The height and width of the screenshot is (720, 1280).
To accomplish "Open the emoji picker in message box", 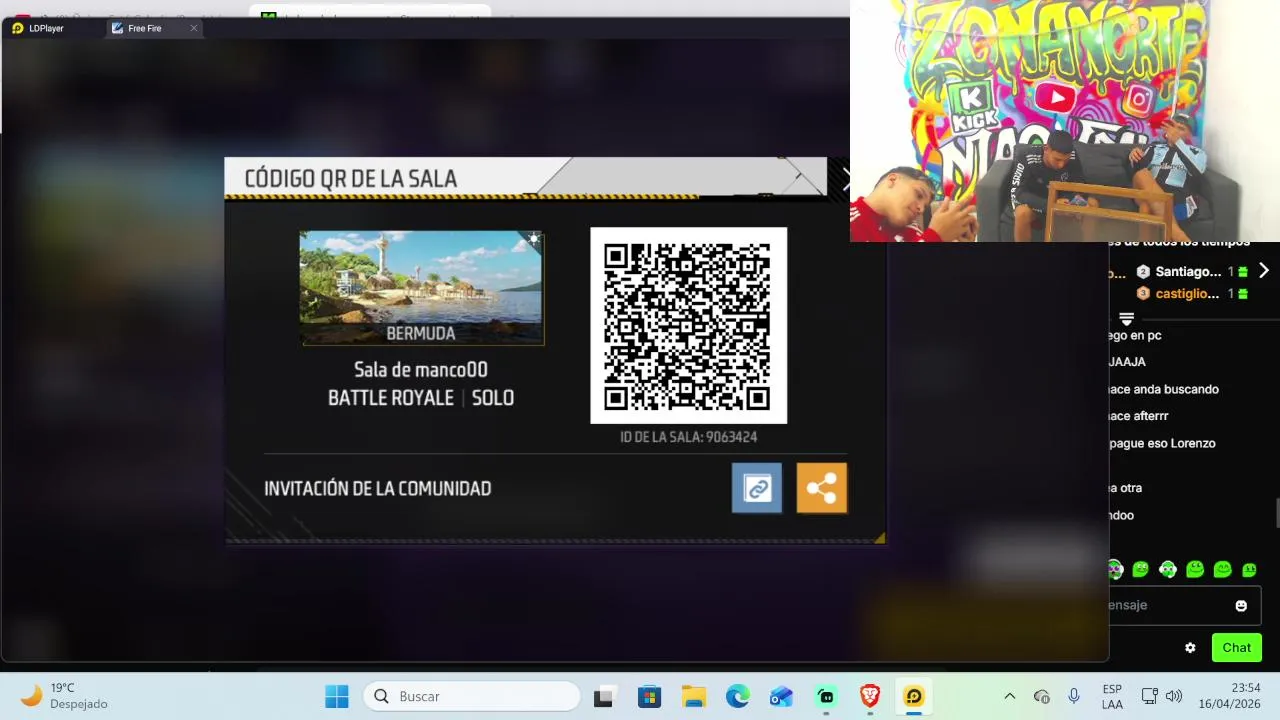I will (1241, 606).
